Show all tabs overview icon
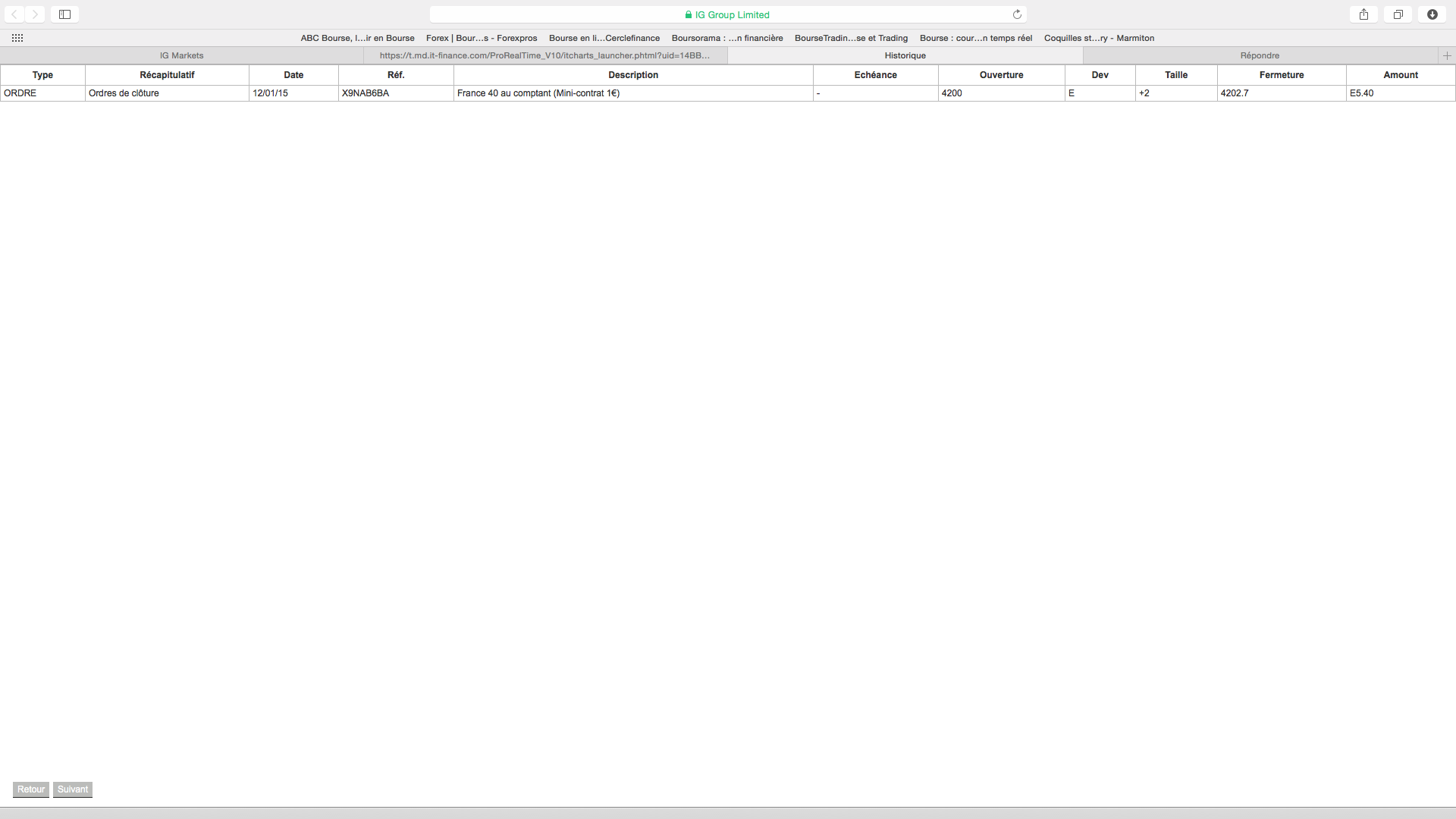This screenshot has height=819, width=1456. pyautogui.click(x=1398, y=14)
